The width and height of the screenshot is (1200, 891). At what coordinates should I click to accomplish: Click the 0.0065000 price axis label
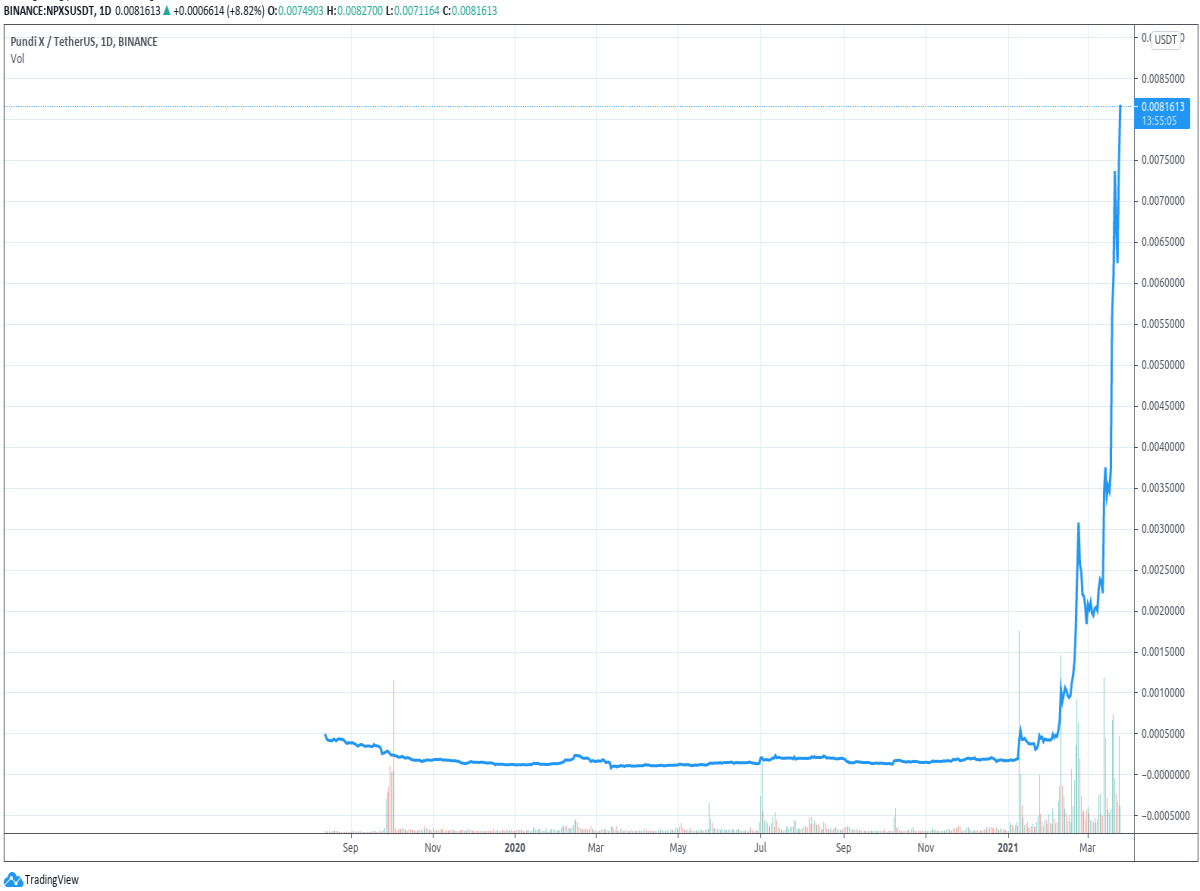click(1163, 242)
